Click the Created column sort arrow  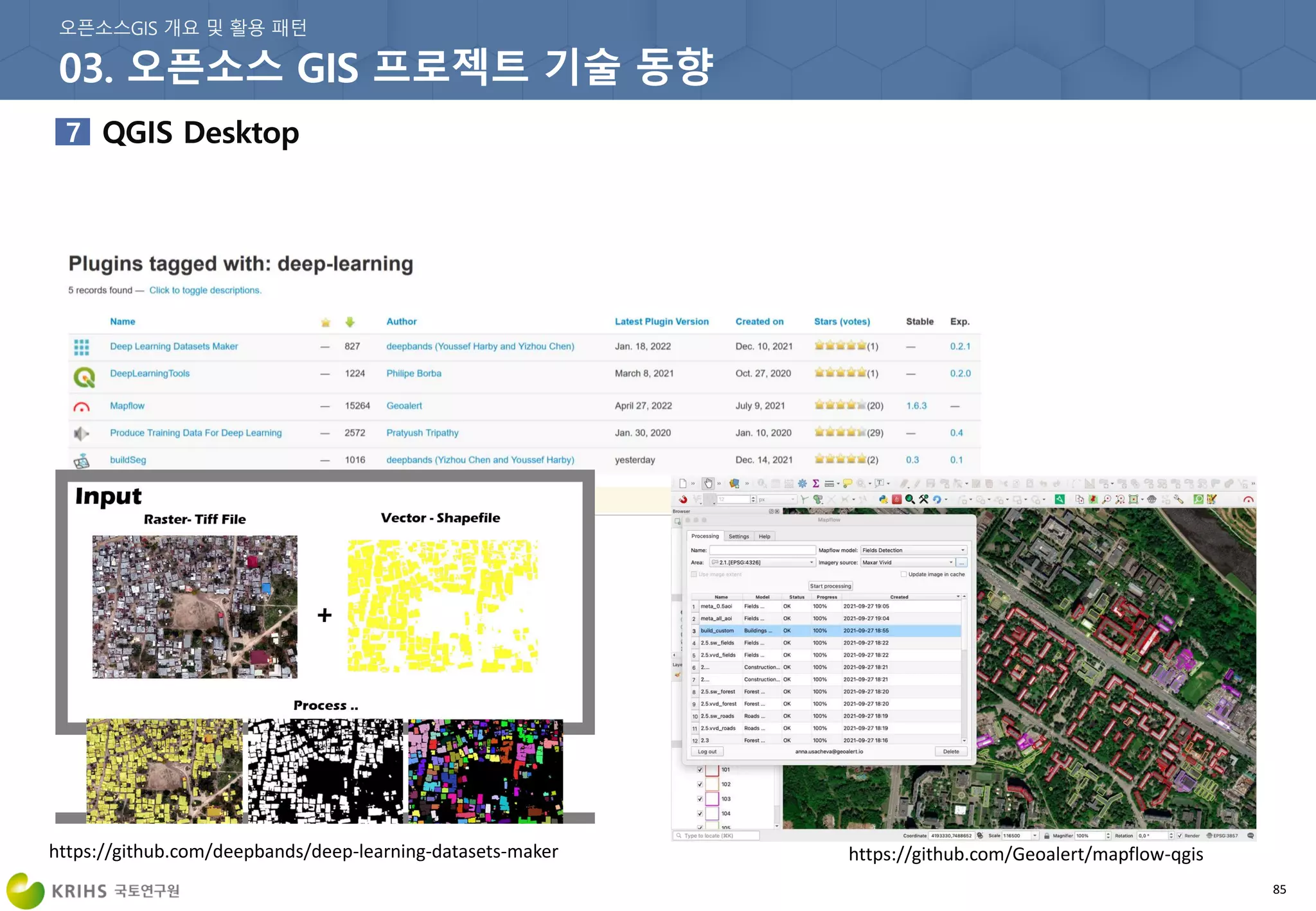point(958,597)
